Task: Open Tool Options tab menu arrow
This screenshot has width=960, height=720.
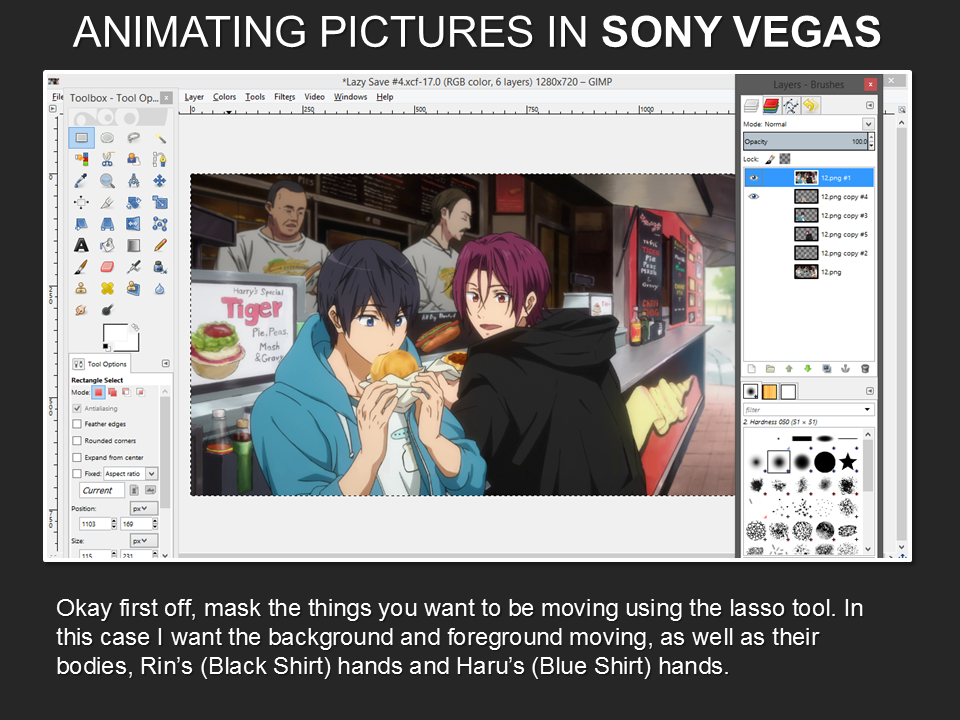Action: 165,363
